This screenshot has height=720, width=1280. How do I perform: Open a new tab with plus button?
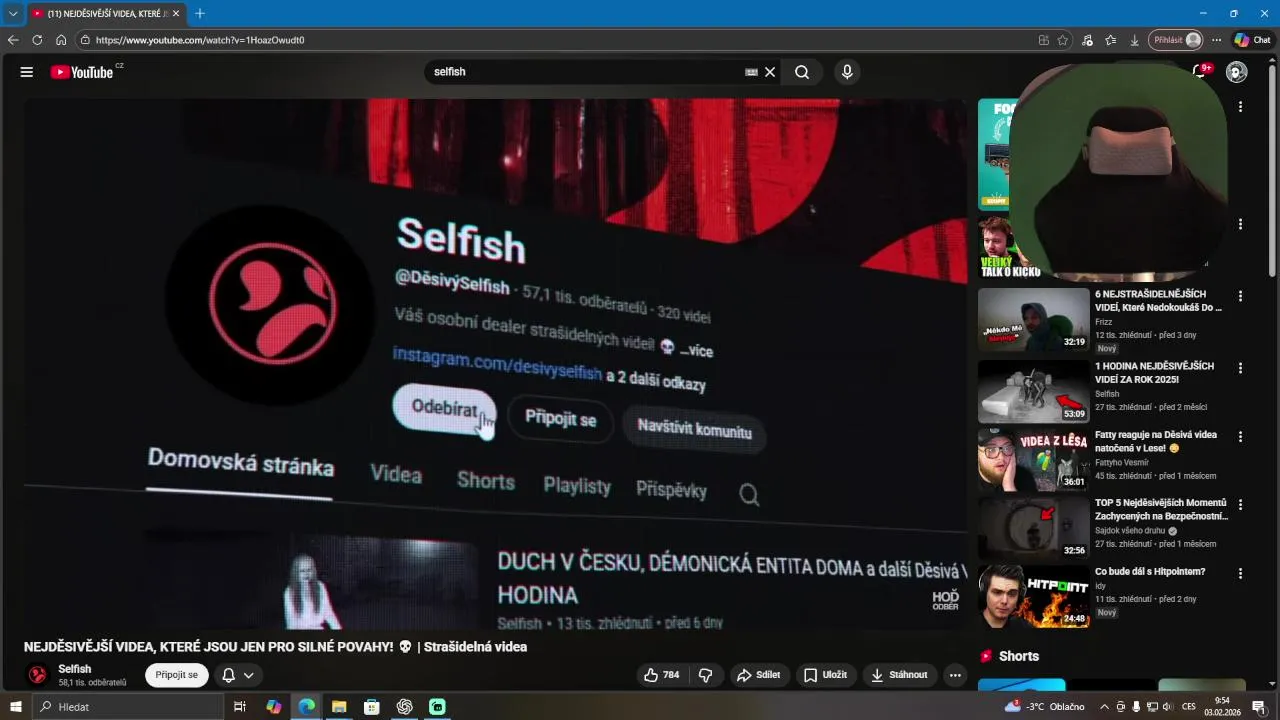point(200,13)
